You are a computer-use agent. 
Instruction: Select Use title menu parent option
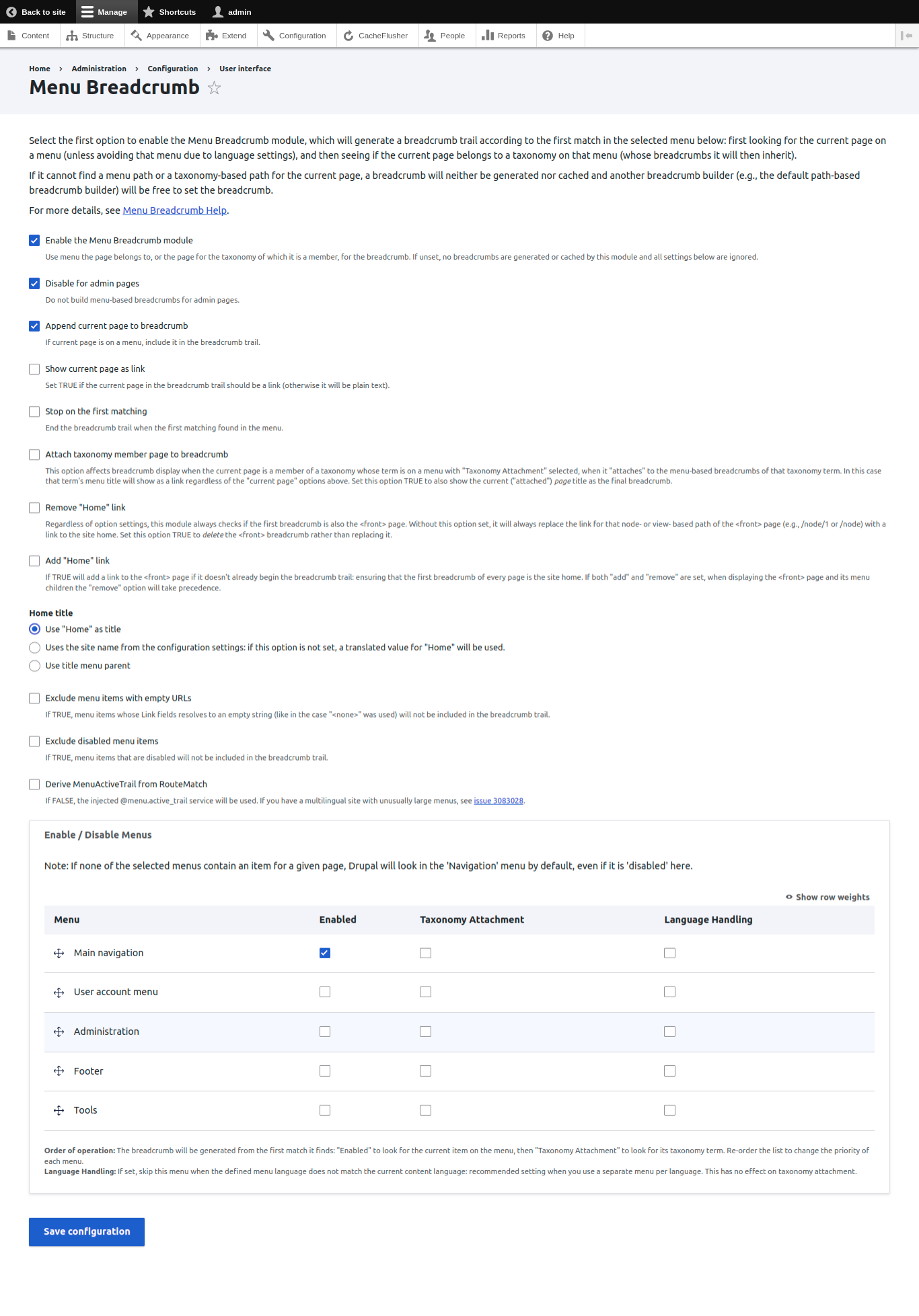[34, 666]
